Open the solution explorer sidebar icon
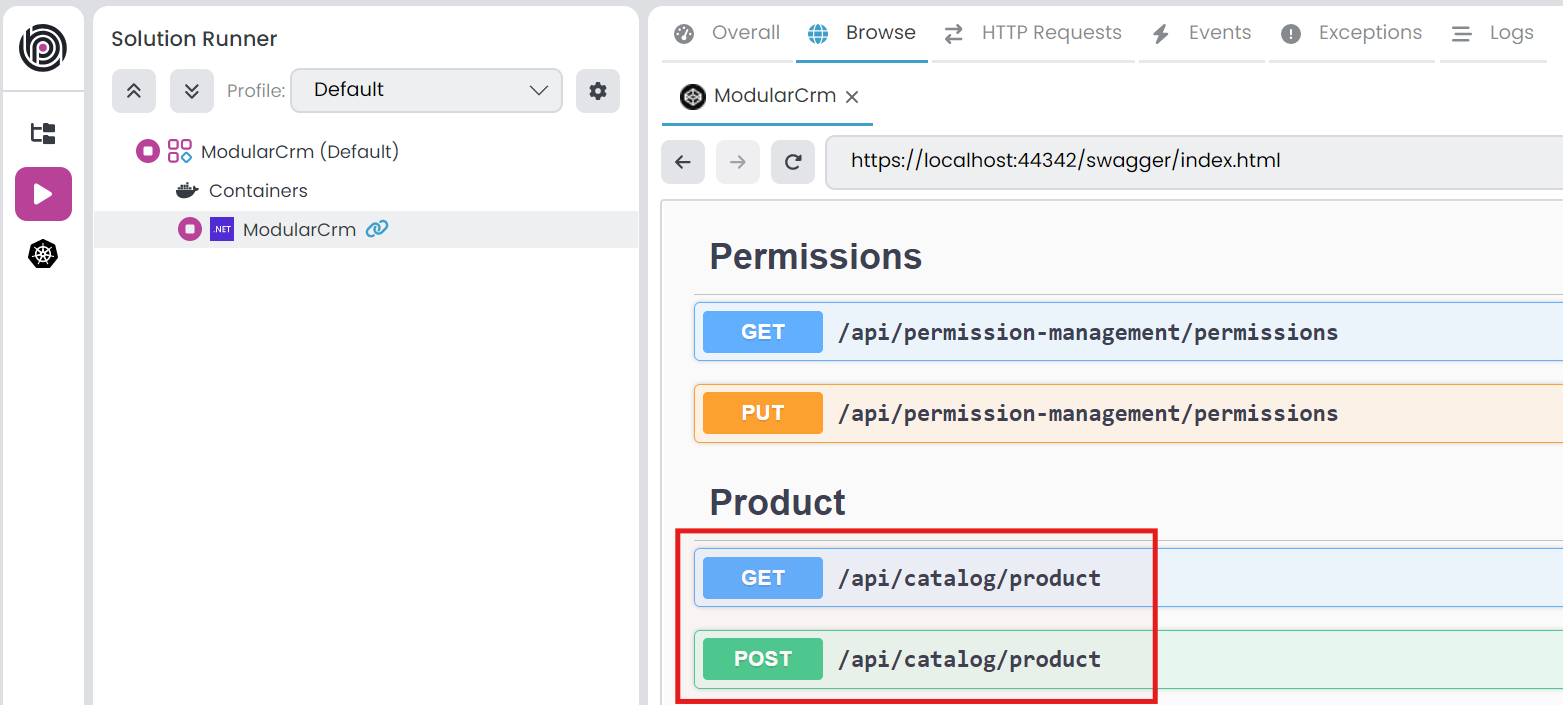 click(43, 133)
